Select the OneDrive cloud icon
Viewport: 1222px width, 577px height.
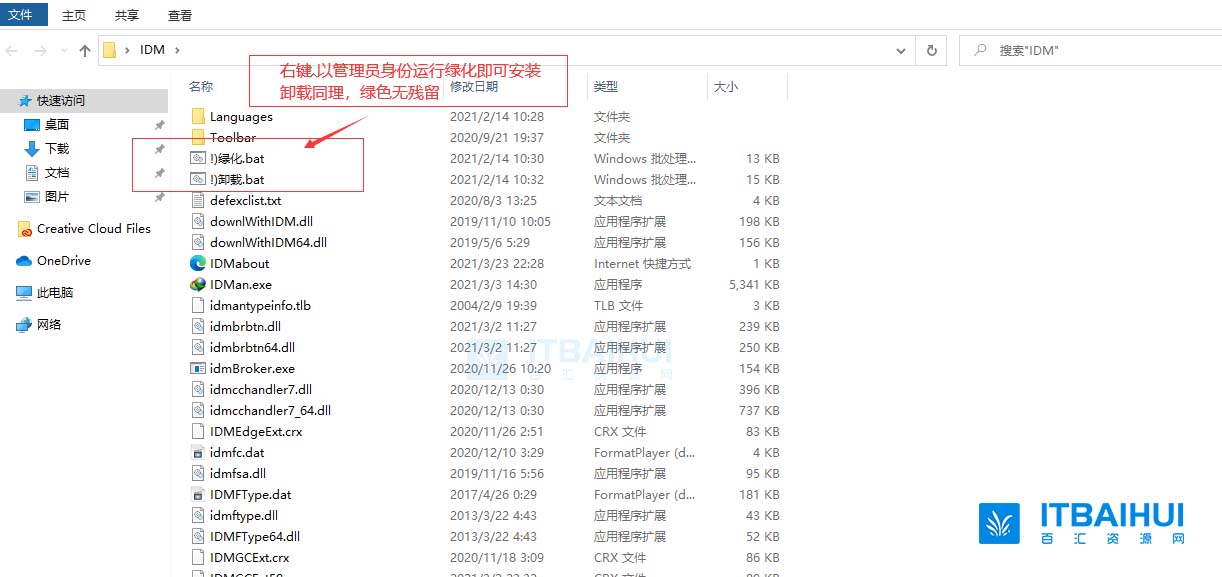(24, 261)
